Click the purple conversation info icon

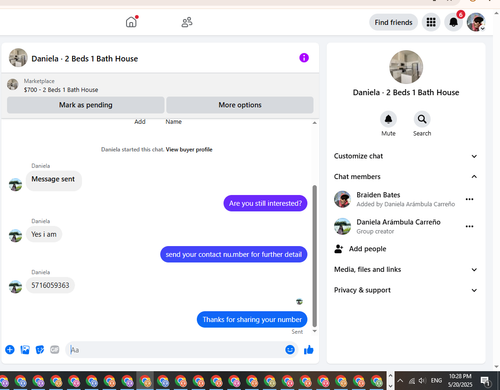point(304,58)
